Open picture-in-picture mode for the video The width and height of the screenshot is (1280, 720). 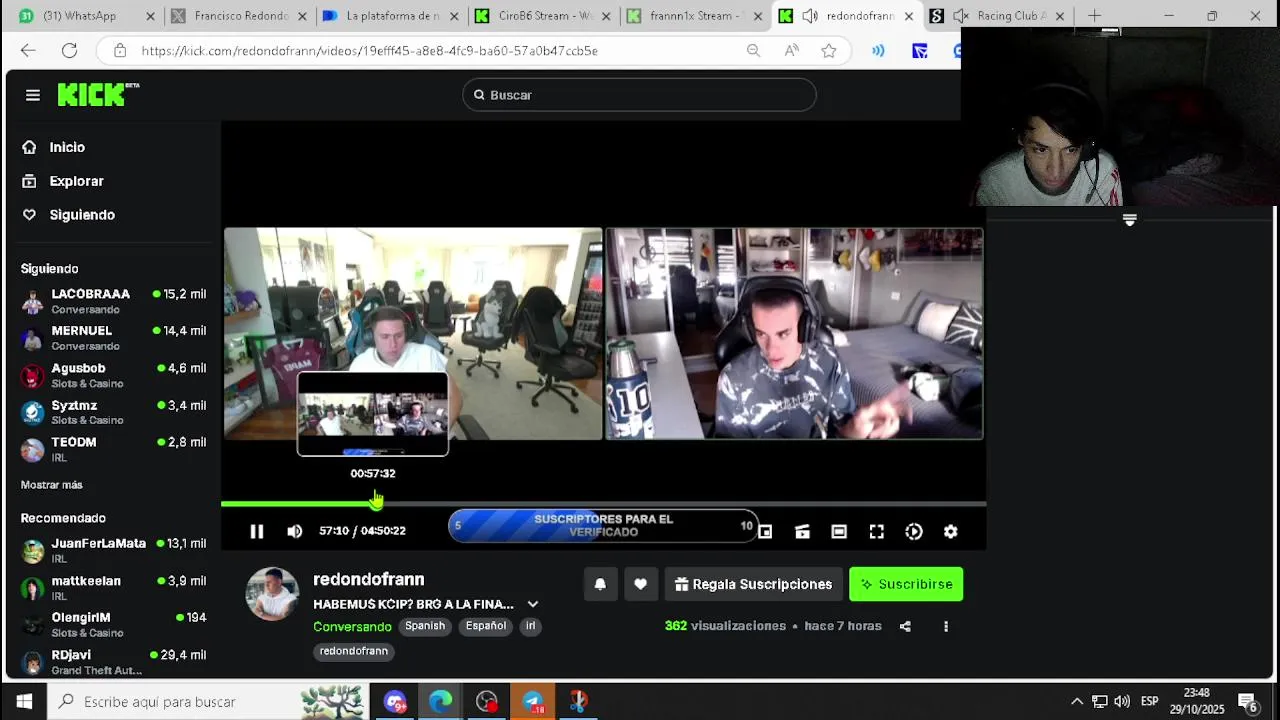click(x=765, y=532)
